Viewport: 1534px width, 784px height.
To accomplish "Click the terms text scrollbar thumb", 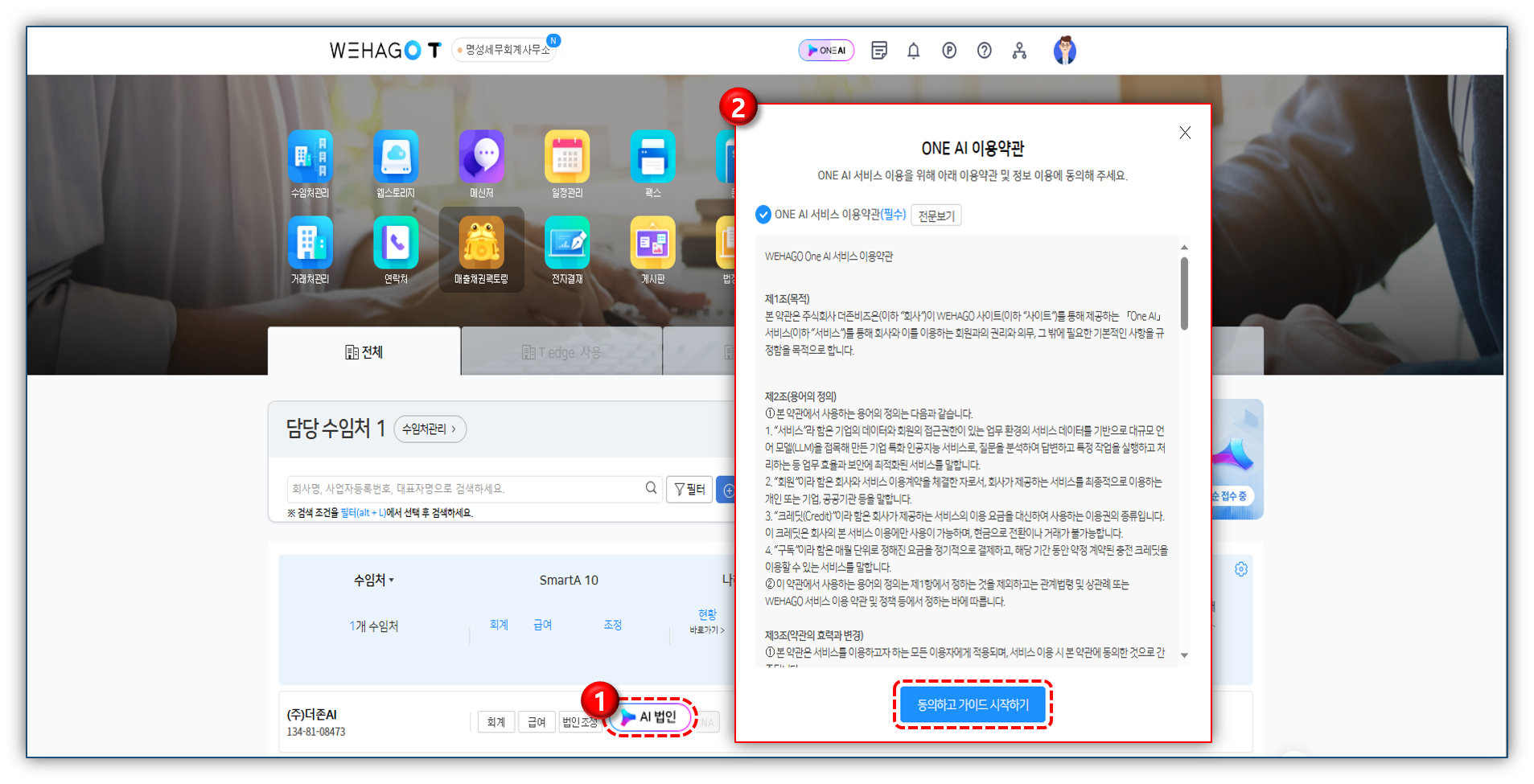I will 1184,293.
